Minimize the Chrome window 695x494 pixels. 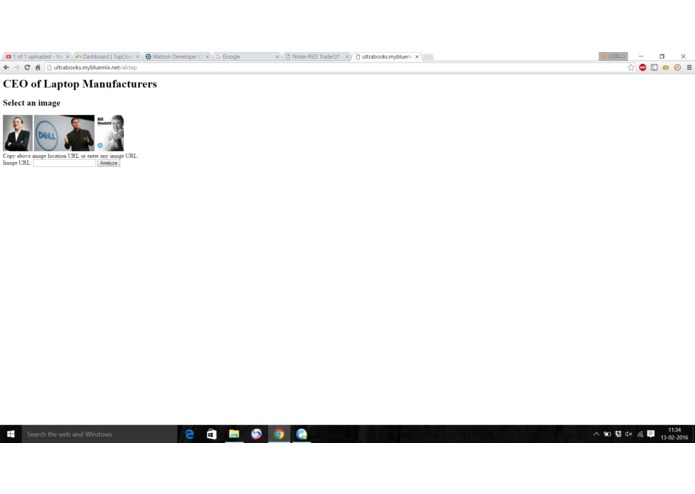coord(641,56)
